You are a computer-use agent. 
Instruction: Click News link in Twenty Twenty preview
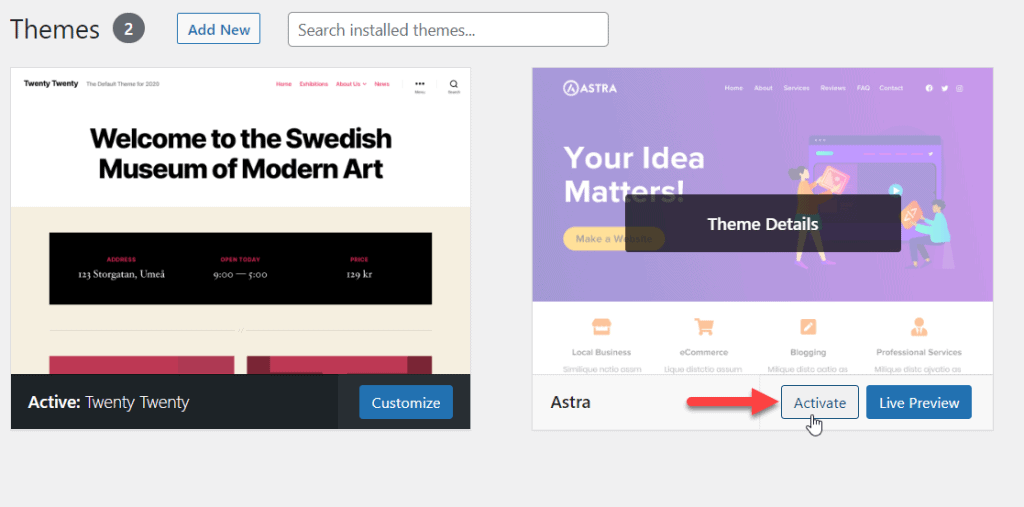point(381,84)
